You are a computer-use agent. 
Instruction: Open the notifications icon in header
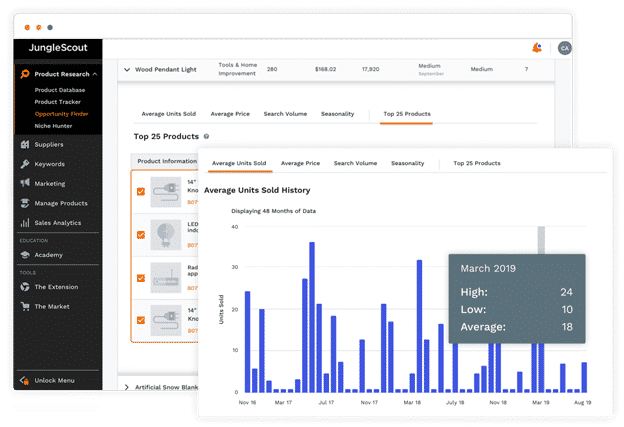(537, 48)
